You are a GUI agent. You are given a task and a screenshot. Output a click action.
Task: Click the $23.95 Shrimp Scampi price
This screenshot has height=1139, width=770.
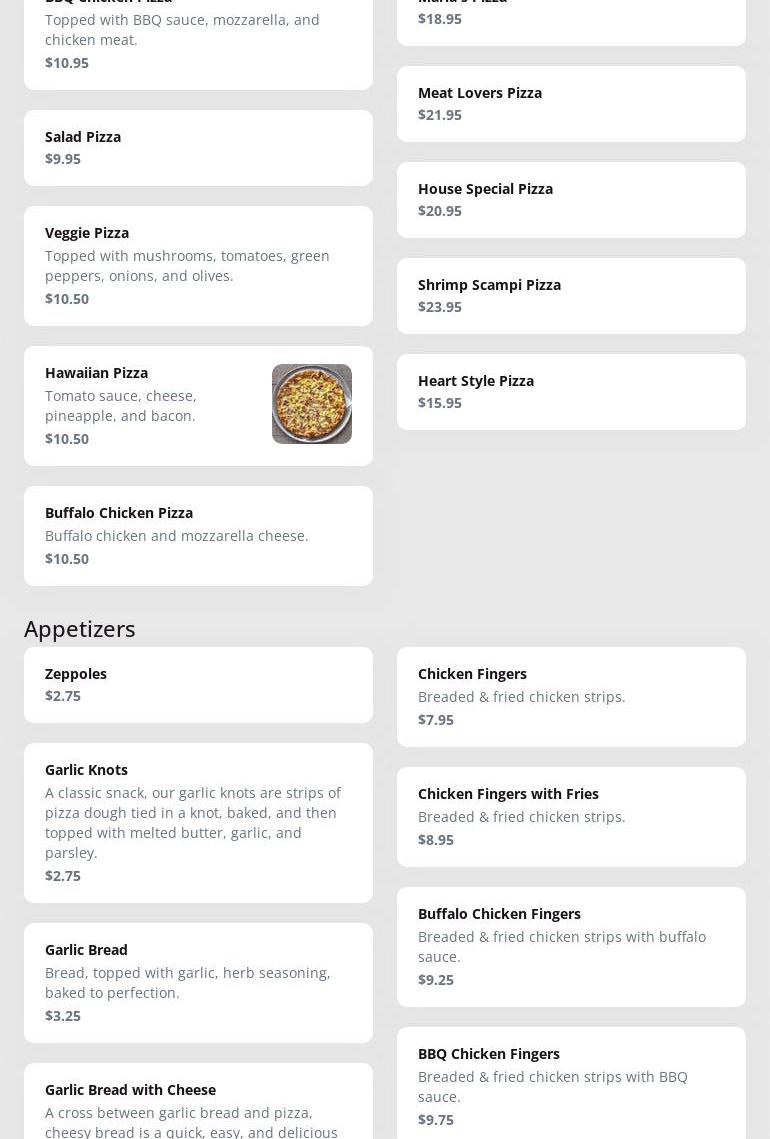pyautogui.click(x=440, y=307)
